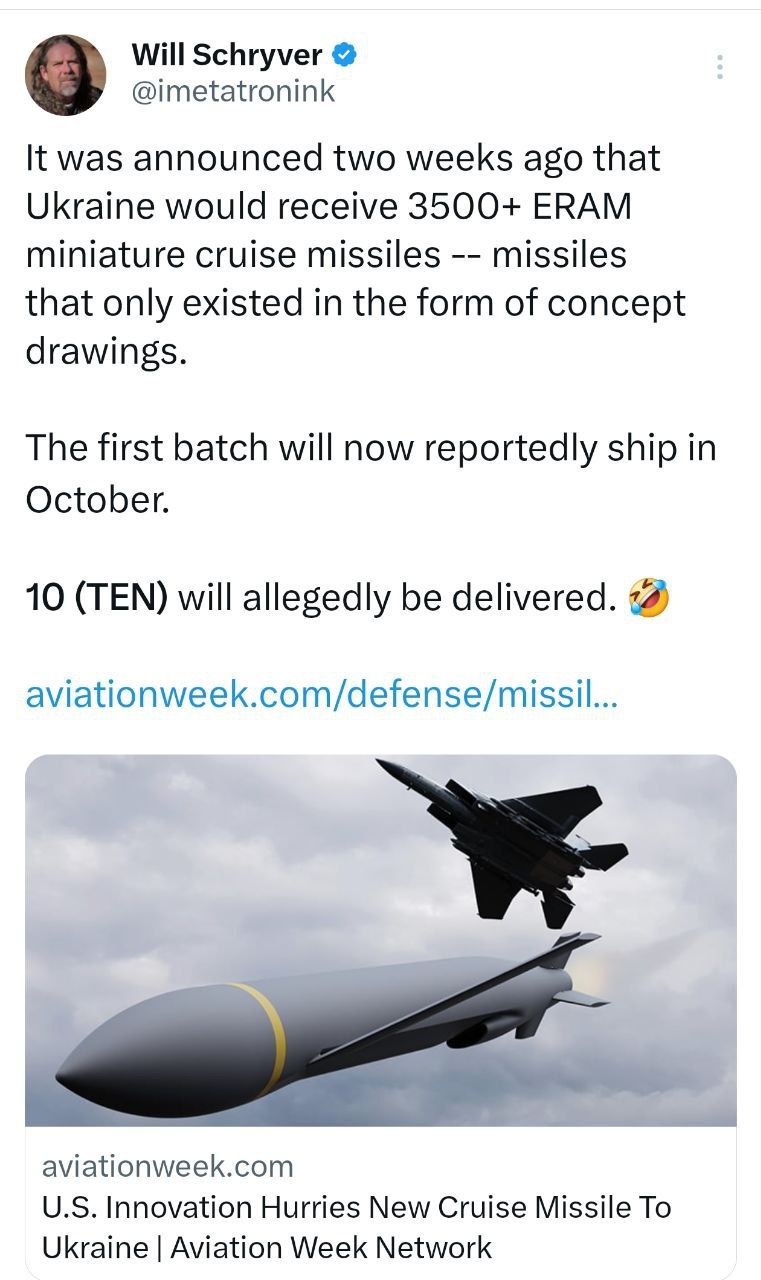
Task: Follow the blue aviationweek.com/defense/missil... link
Action: (x=321, y=696)
